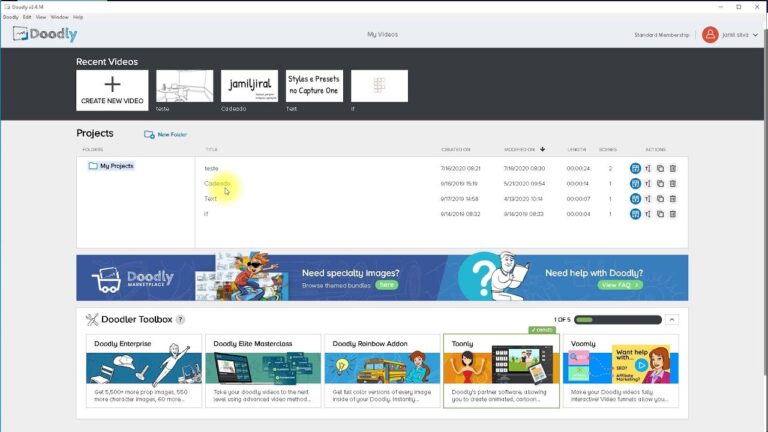The image size is (768, 432).
Task: Click the trash icon in the teste row
Action: [x=673, y=168]
